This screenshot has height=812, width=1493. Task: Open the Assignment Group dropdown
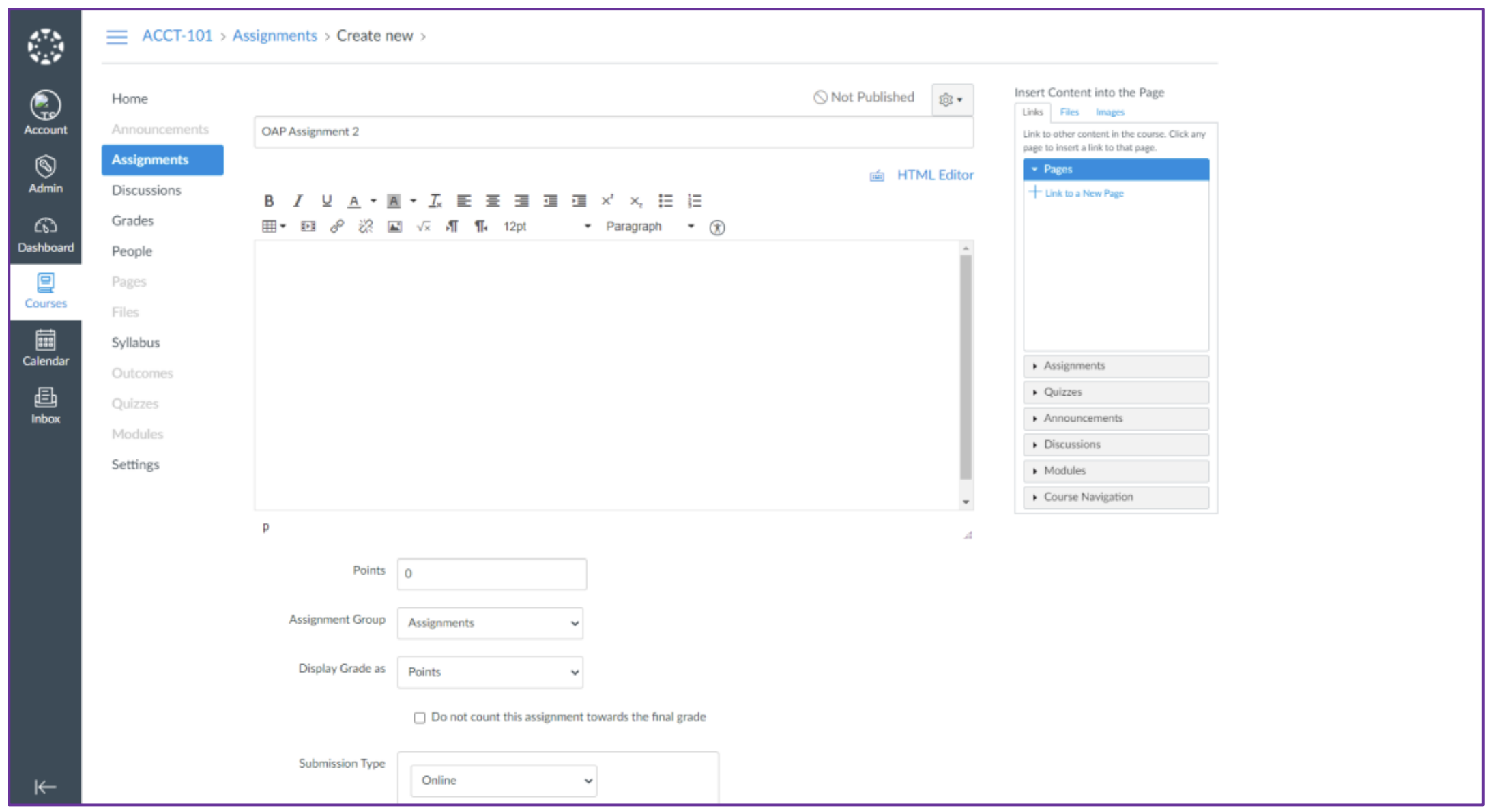tap(490, 623)
